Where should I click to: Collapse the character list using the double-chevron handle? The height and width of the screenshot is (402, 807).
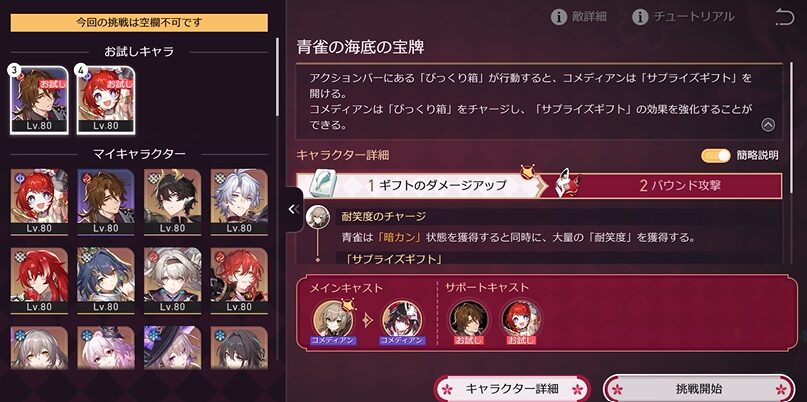point(294,209)
